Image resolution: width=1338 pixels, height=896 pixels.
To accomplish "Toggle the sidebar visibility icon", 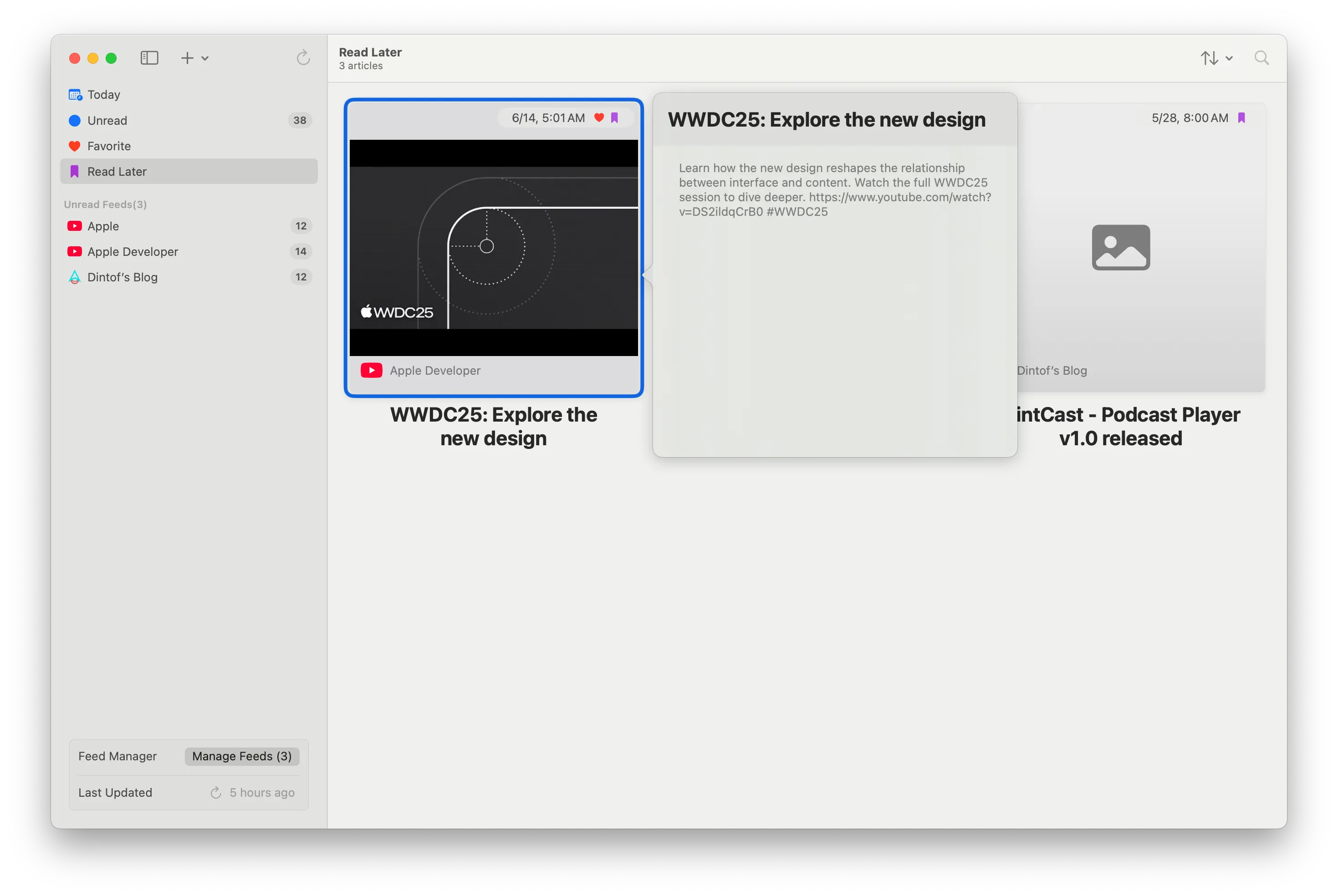I will click(149, 58).
